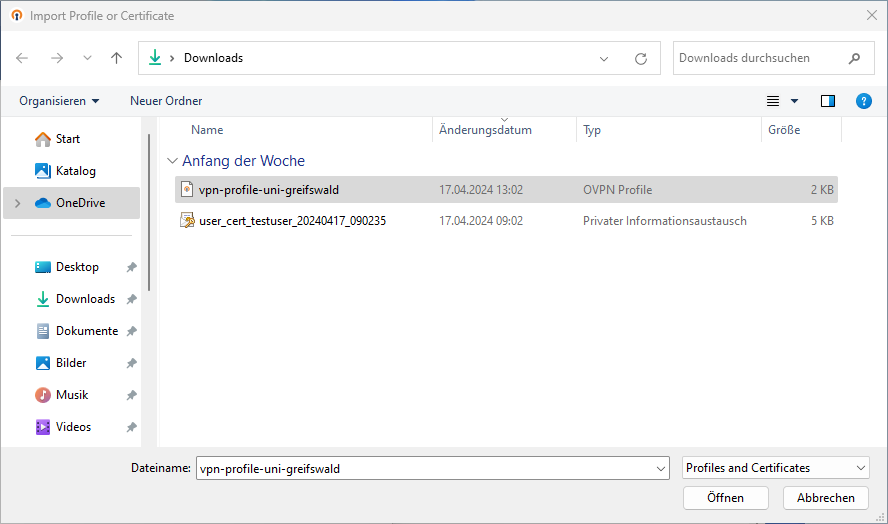The image size is (888, 524).
Task: Click the Refresh button in address bar
Action: click(641, 58)
